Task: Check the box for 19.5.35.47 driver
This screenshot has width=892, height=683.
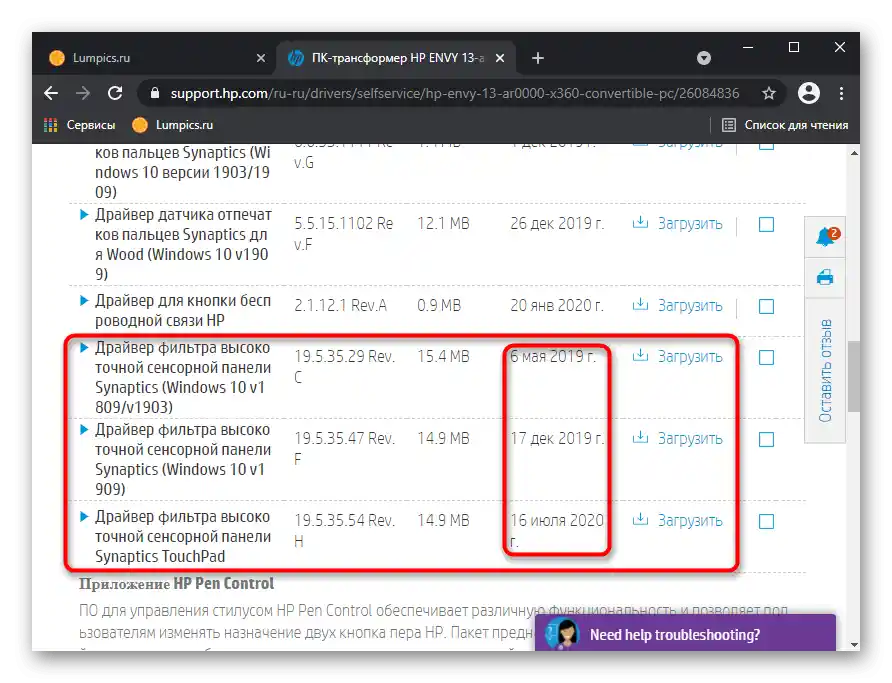Action: [x=766, y=440]
